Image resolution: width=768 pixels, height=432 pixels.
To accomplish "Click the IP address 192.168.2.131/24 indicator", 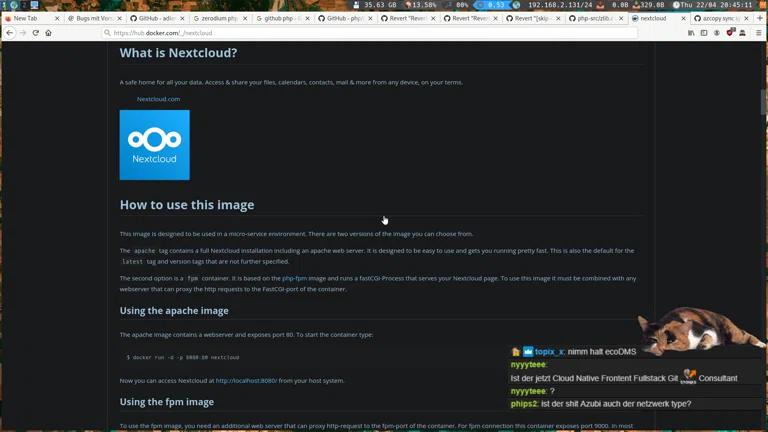I will pos(560,5).
